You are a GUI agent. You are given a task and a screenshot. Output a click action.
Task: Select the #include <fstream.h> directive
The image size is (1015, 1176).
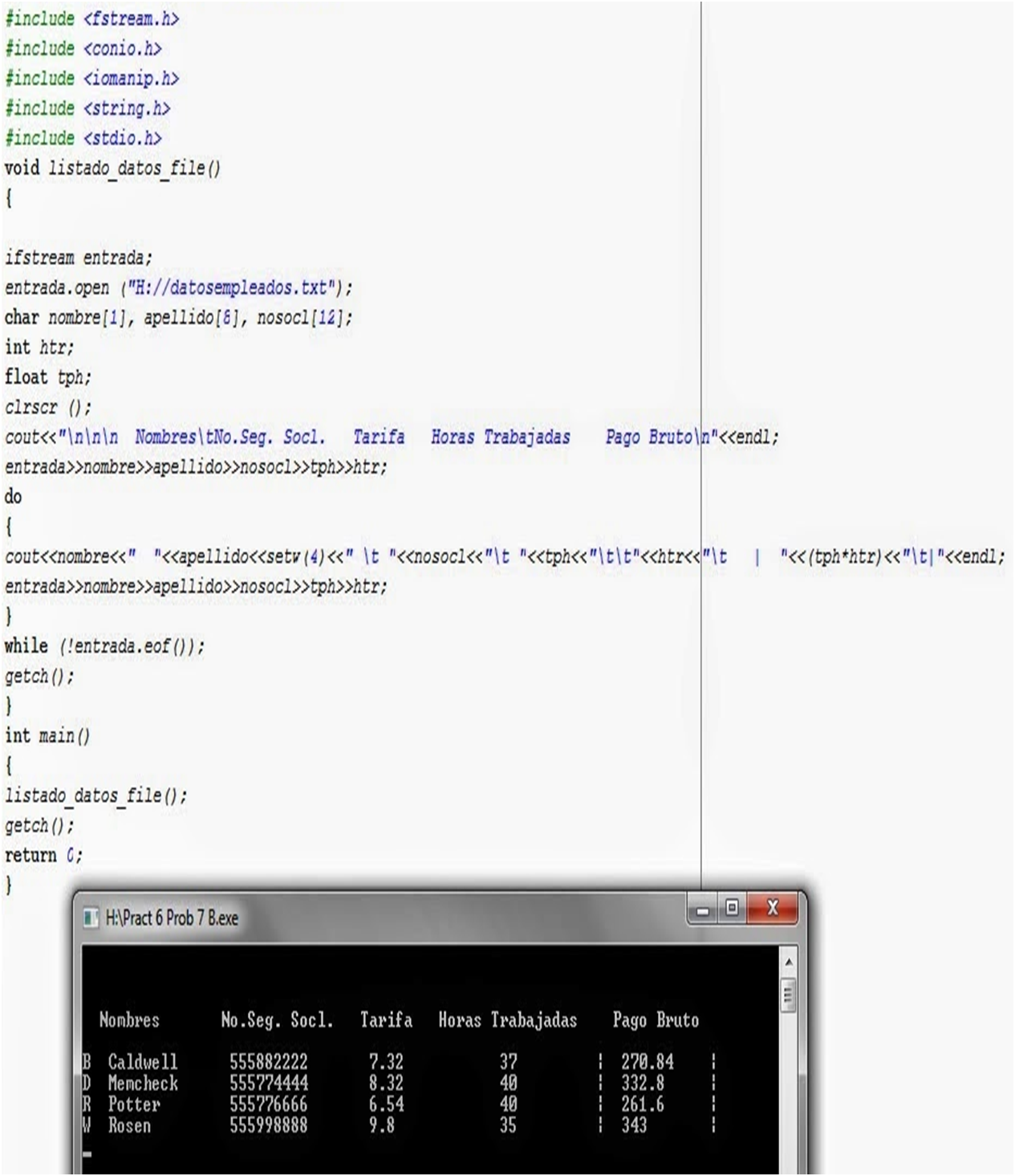pyautogui.click(x=92, y=18)
